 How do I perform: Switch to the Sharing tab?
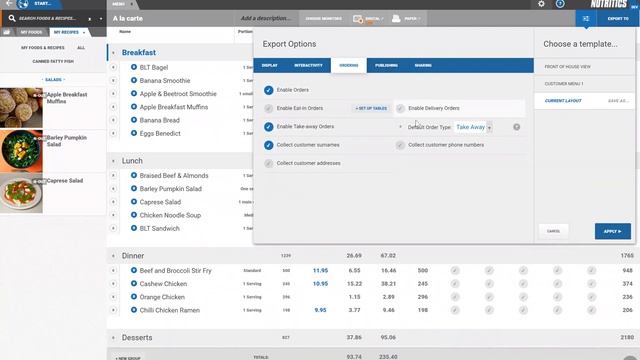(x=423, y=65)
